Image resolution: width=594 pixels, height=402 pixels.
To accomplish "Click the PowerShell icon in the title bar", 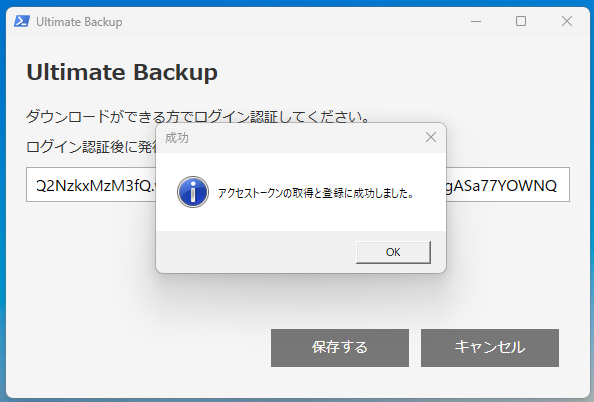I will click(x=22, y=21).
